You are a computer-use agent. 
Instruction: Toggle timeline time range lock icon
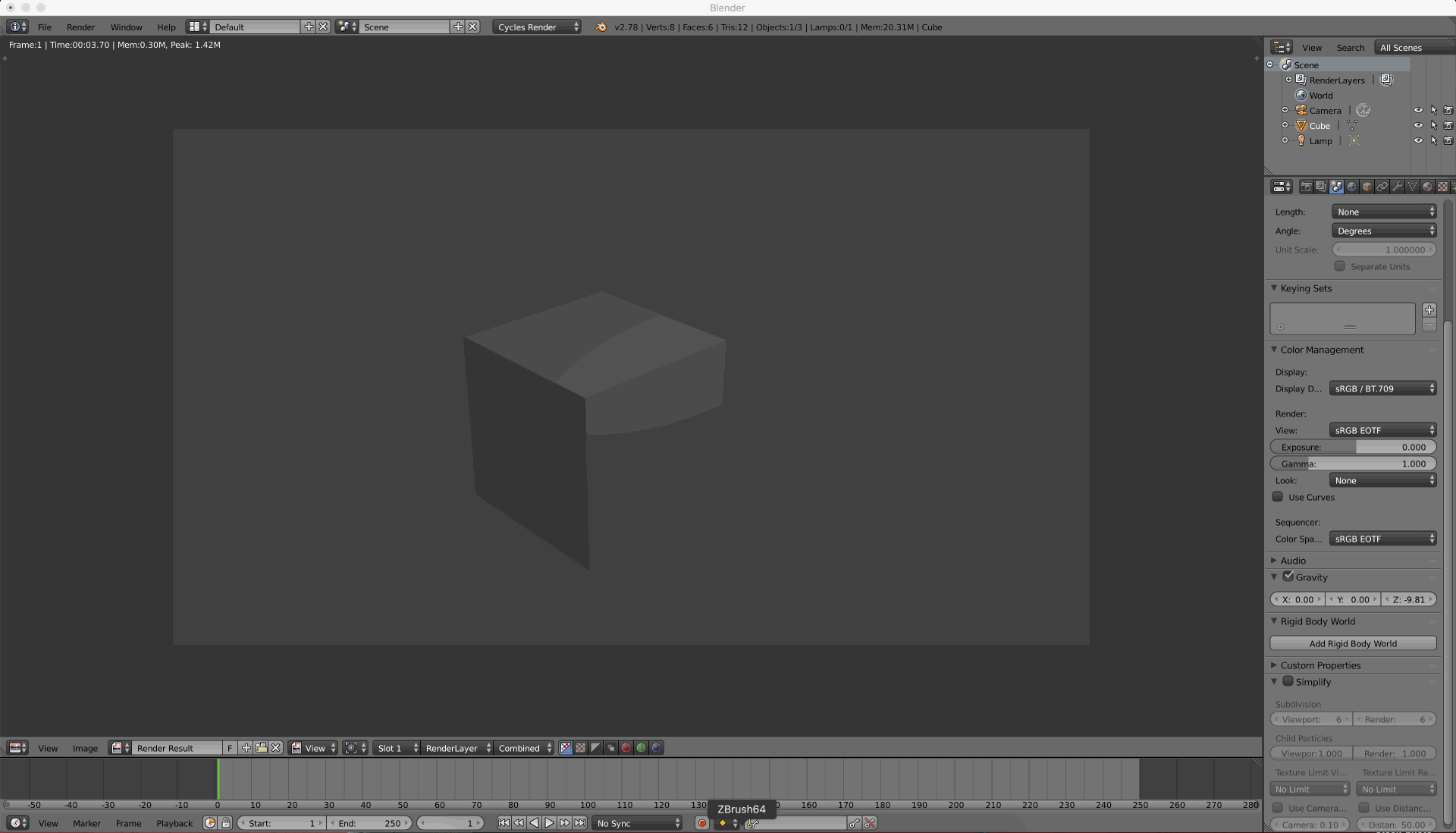(226, 823)
